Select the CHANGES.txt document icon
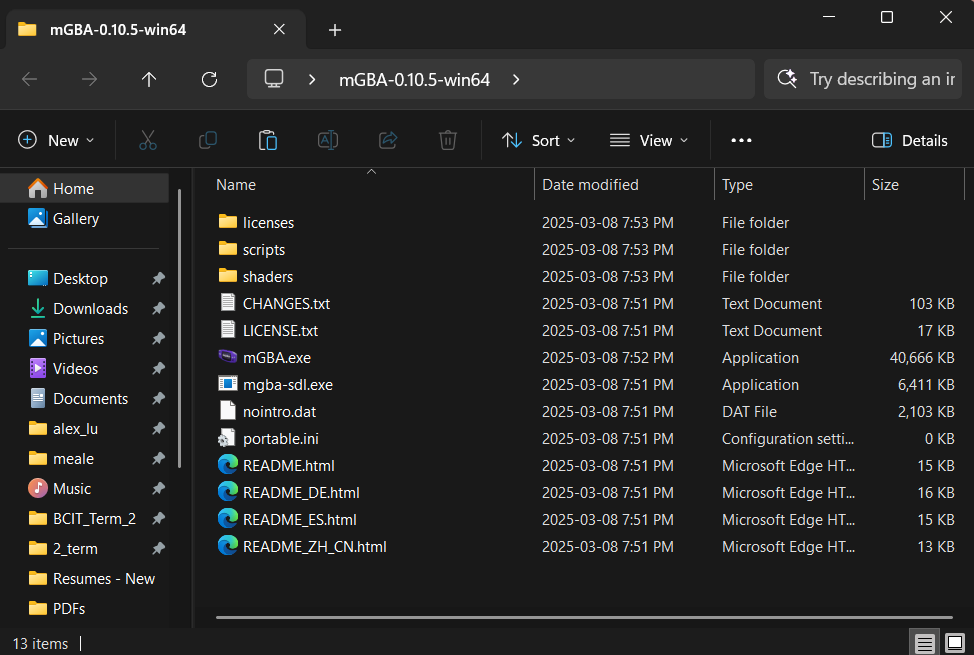Screen dimensions: 974x655 pyautogui.click(x=228, y=303)
